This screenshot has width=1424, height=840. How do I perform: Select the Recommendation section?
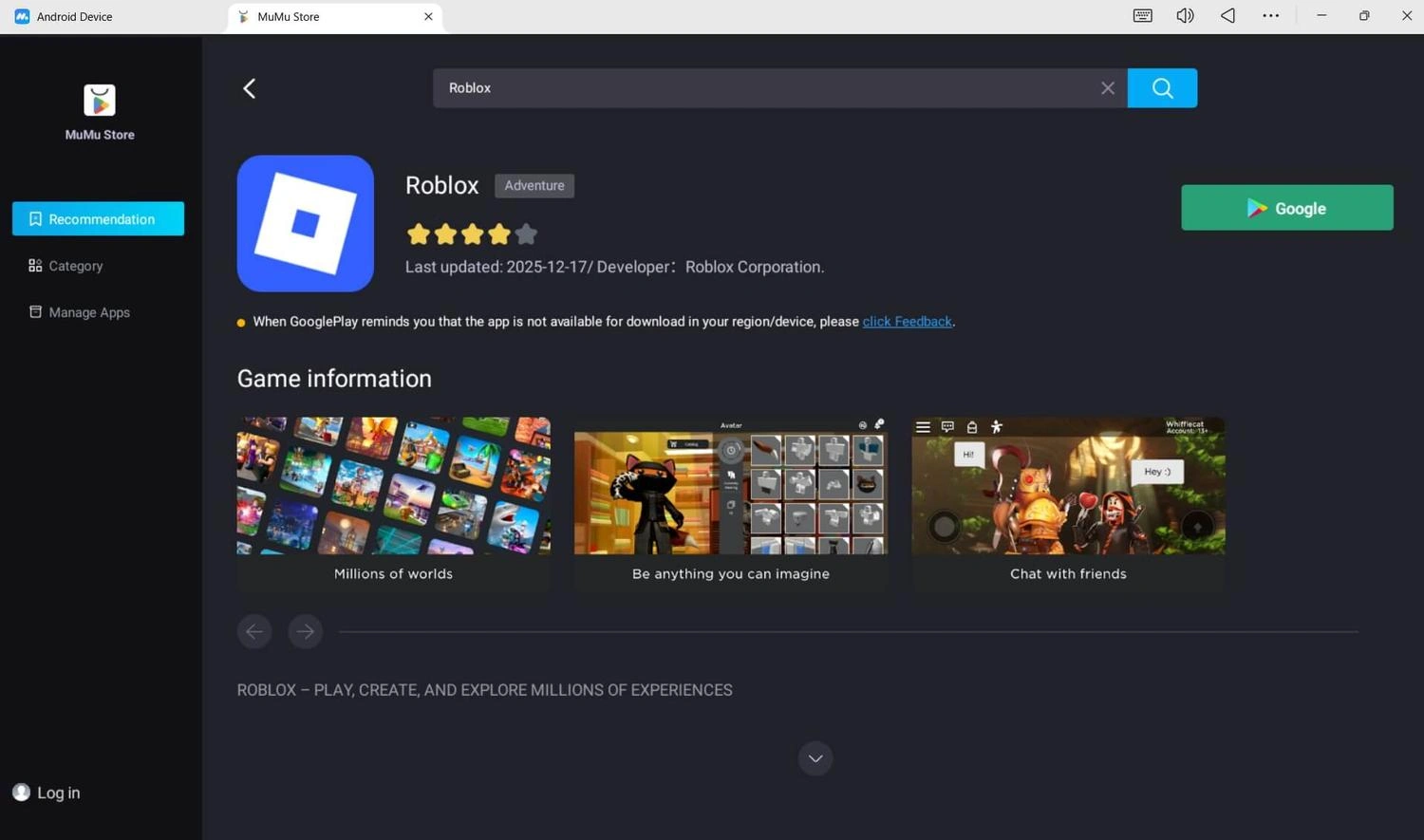coord(99,218)
